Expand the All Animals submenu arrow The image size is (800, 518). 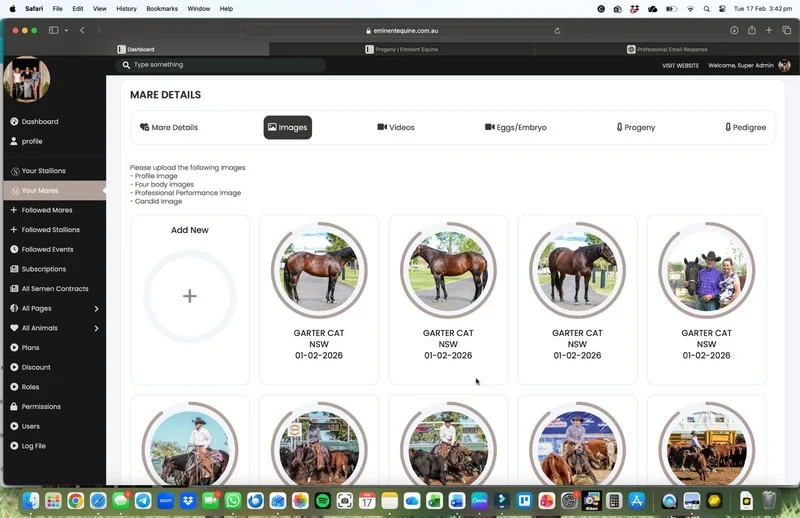[96, 328]
